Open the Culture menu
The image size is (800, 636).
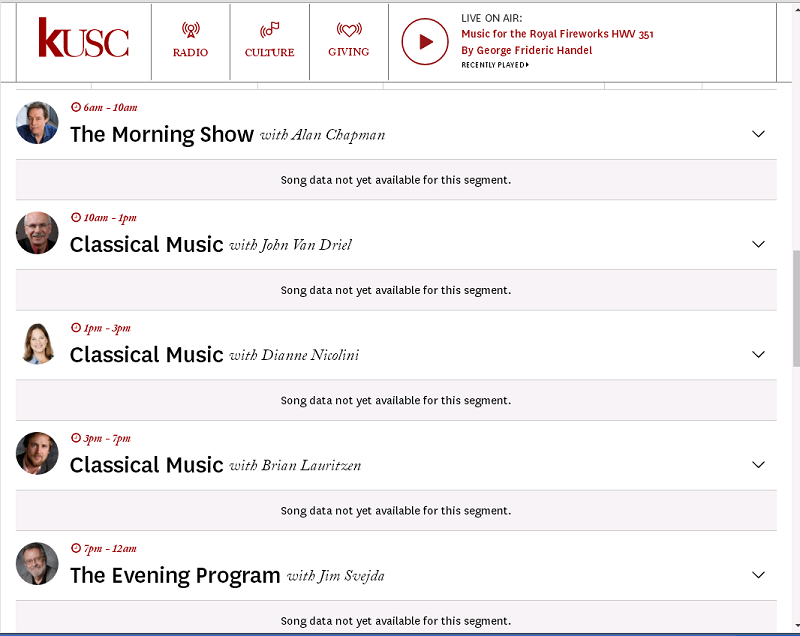point(269,40)
